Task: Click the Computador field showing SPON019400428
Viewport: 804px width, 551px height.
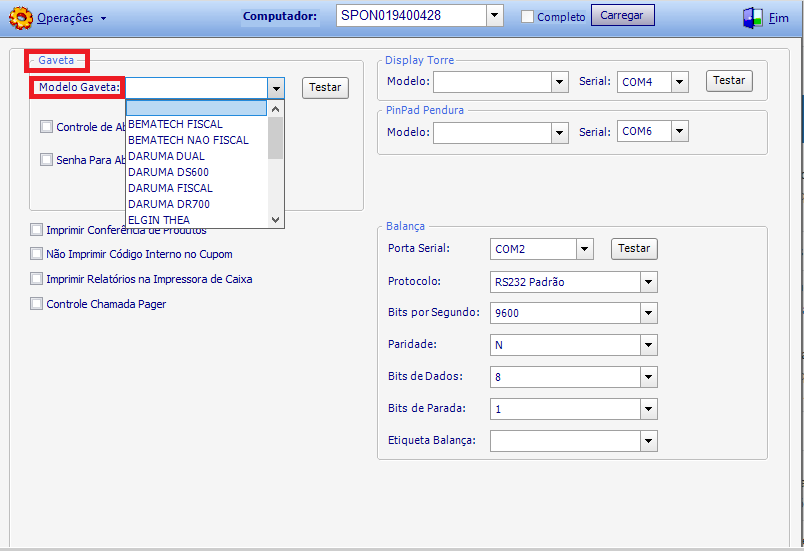Action: coord(412,15)
